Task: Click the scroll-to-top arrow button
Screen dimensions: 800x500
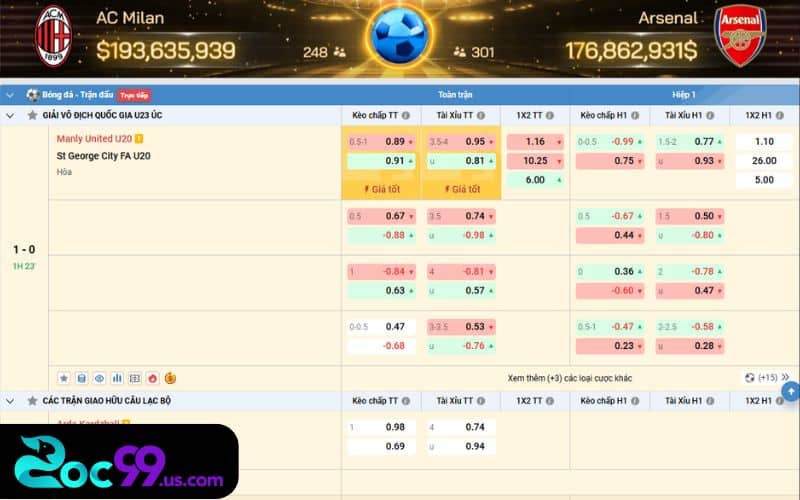Action: pos(788,391)
